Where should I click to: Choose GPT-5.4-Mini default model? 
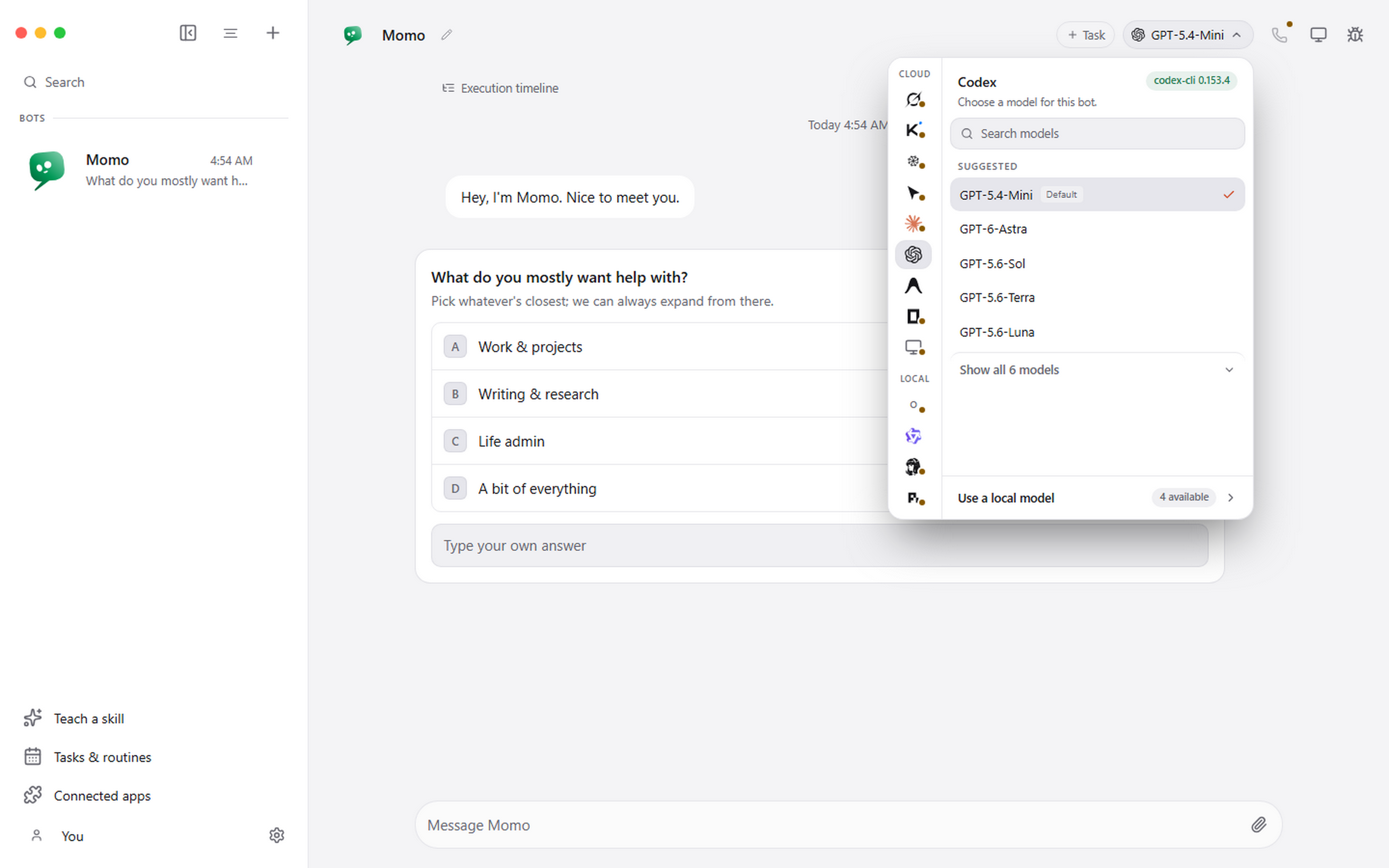tap(1097, 195)
